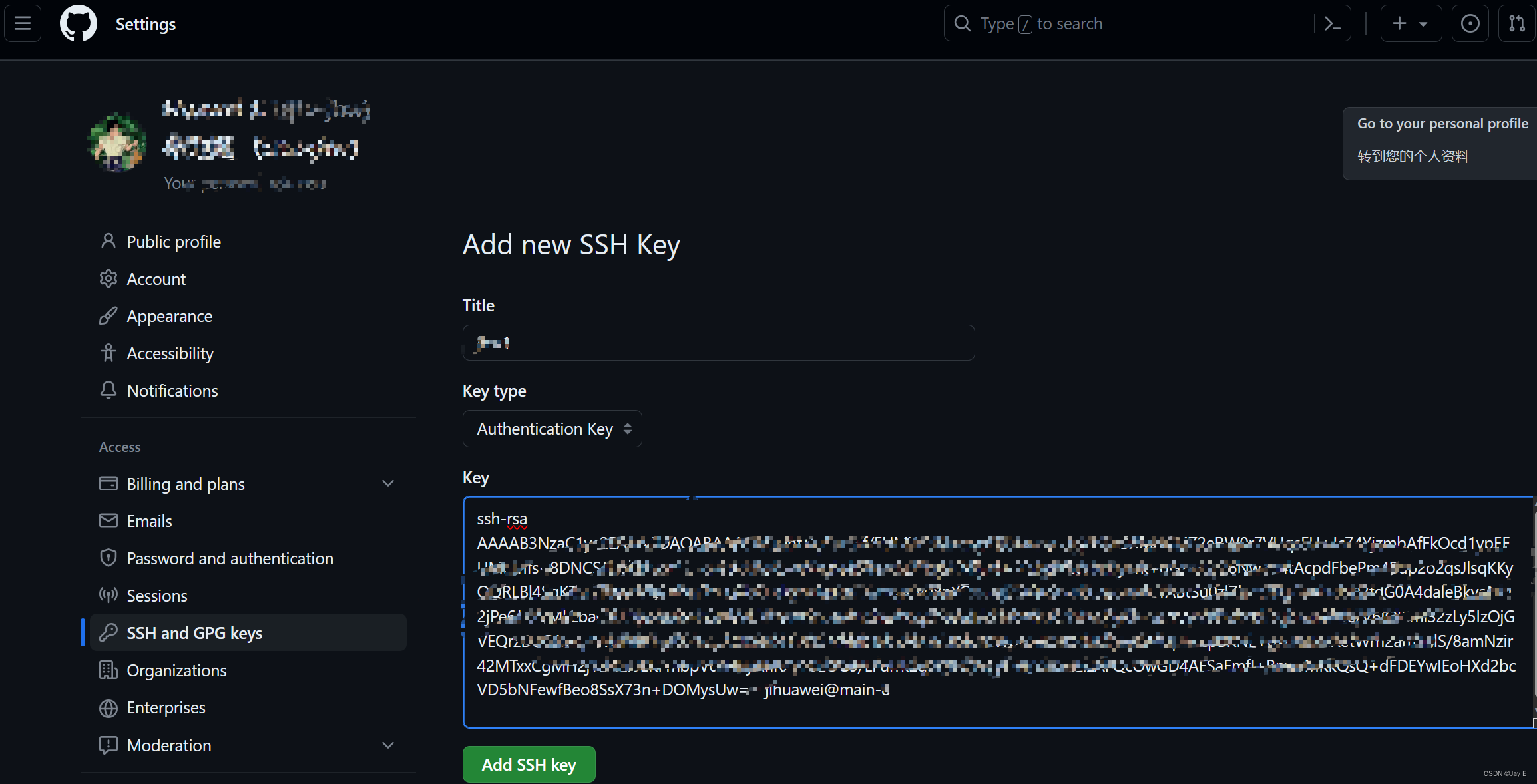Open the hamburger navigation menu

coord(22,23)
